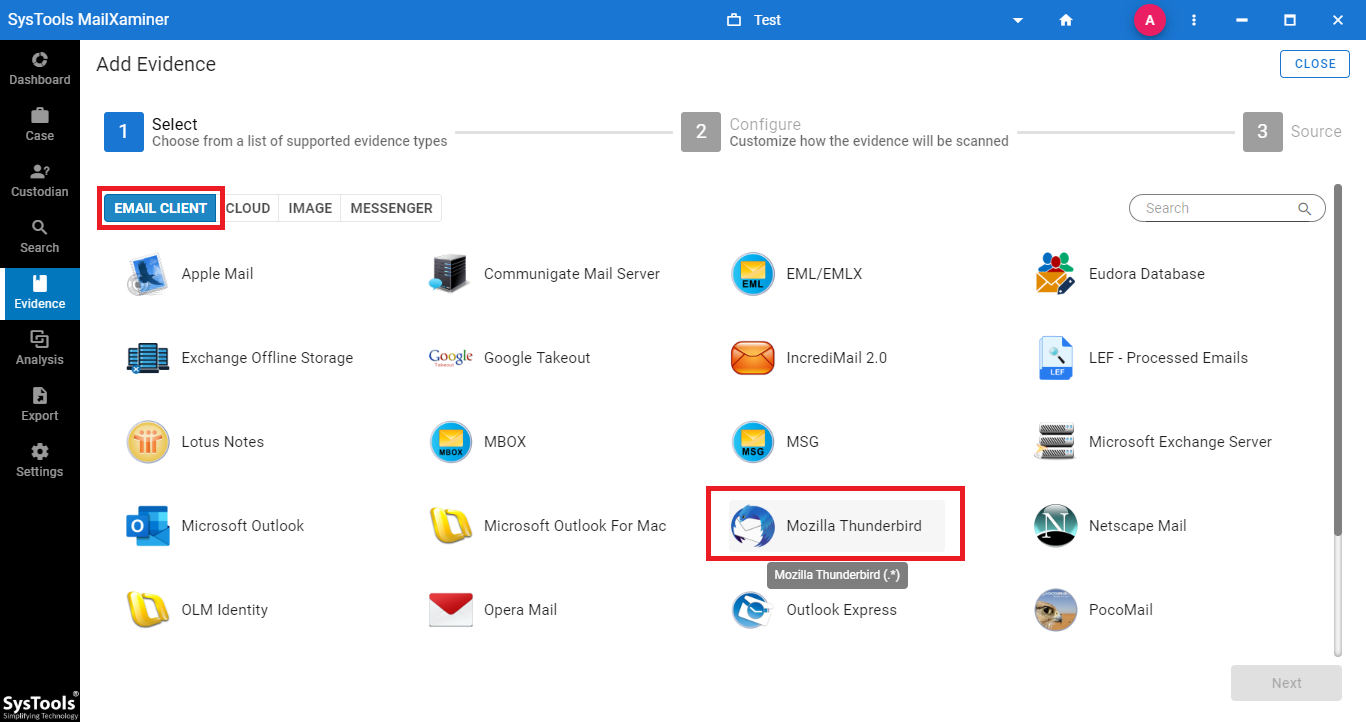The image size is (1366, 722).
Task: Open the Dashboard sidebar icon
Action: 40,60
